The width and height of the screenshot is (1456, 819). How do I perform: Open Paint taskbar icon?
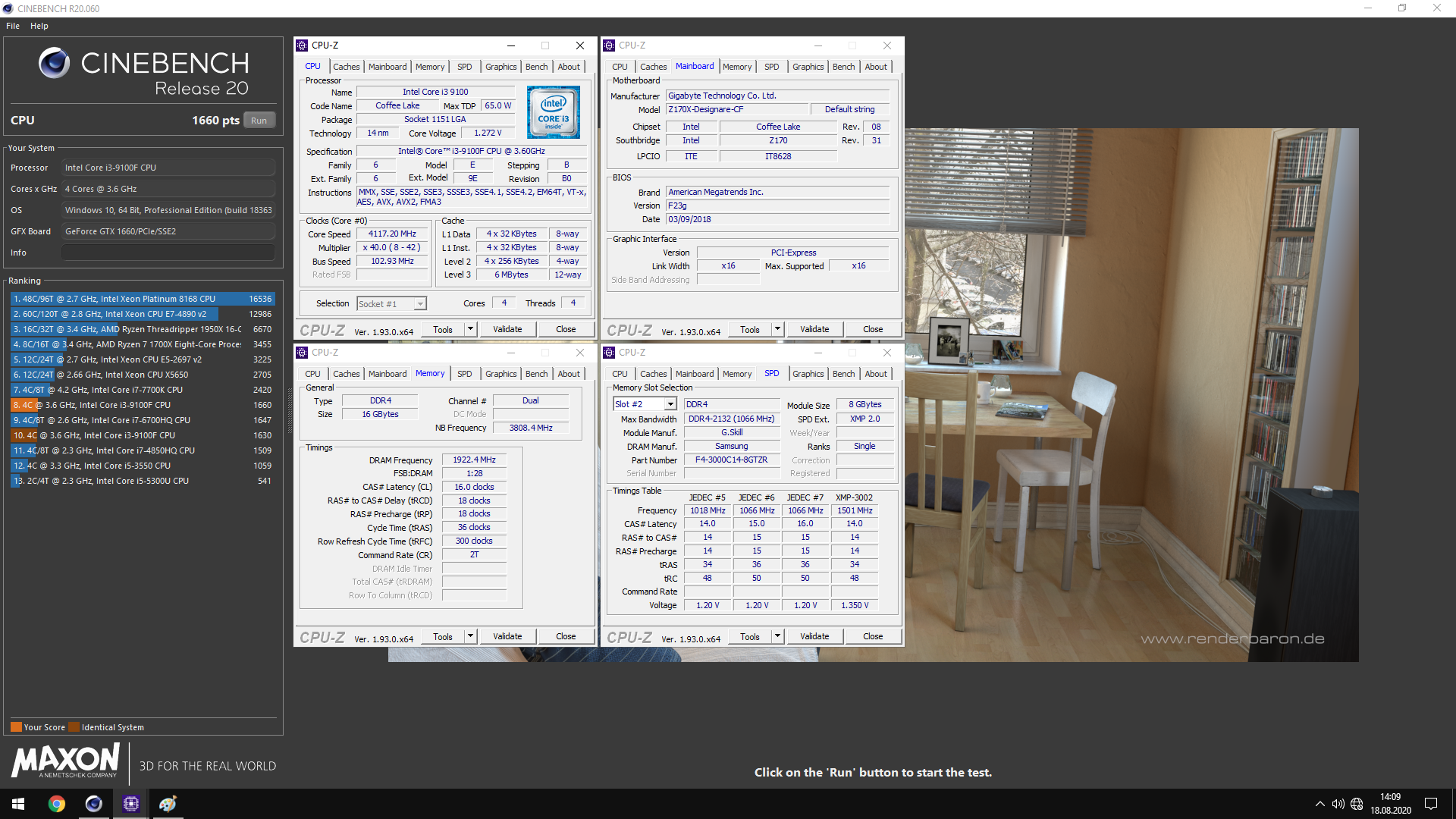pyautogui.click(x=168, y=804)
